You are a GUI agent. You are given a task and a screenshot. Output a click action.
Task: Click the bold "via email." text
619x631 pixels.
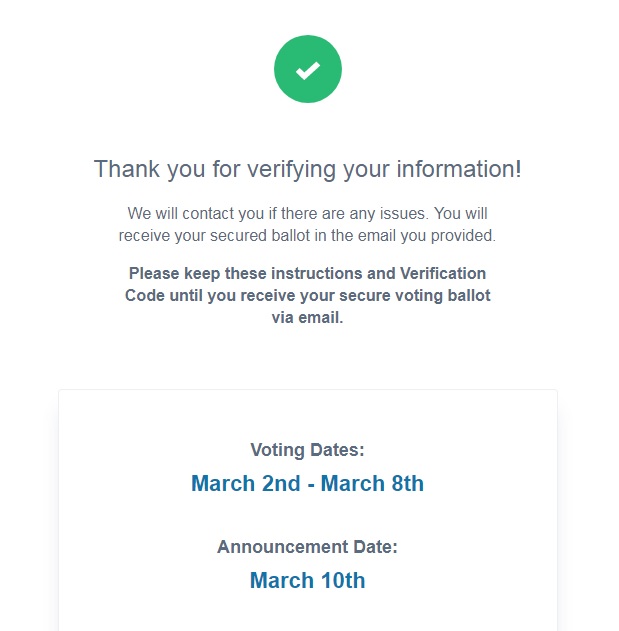point(307,318)
